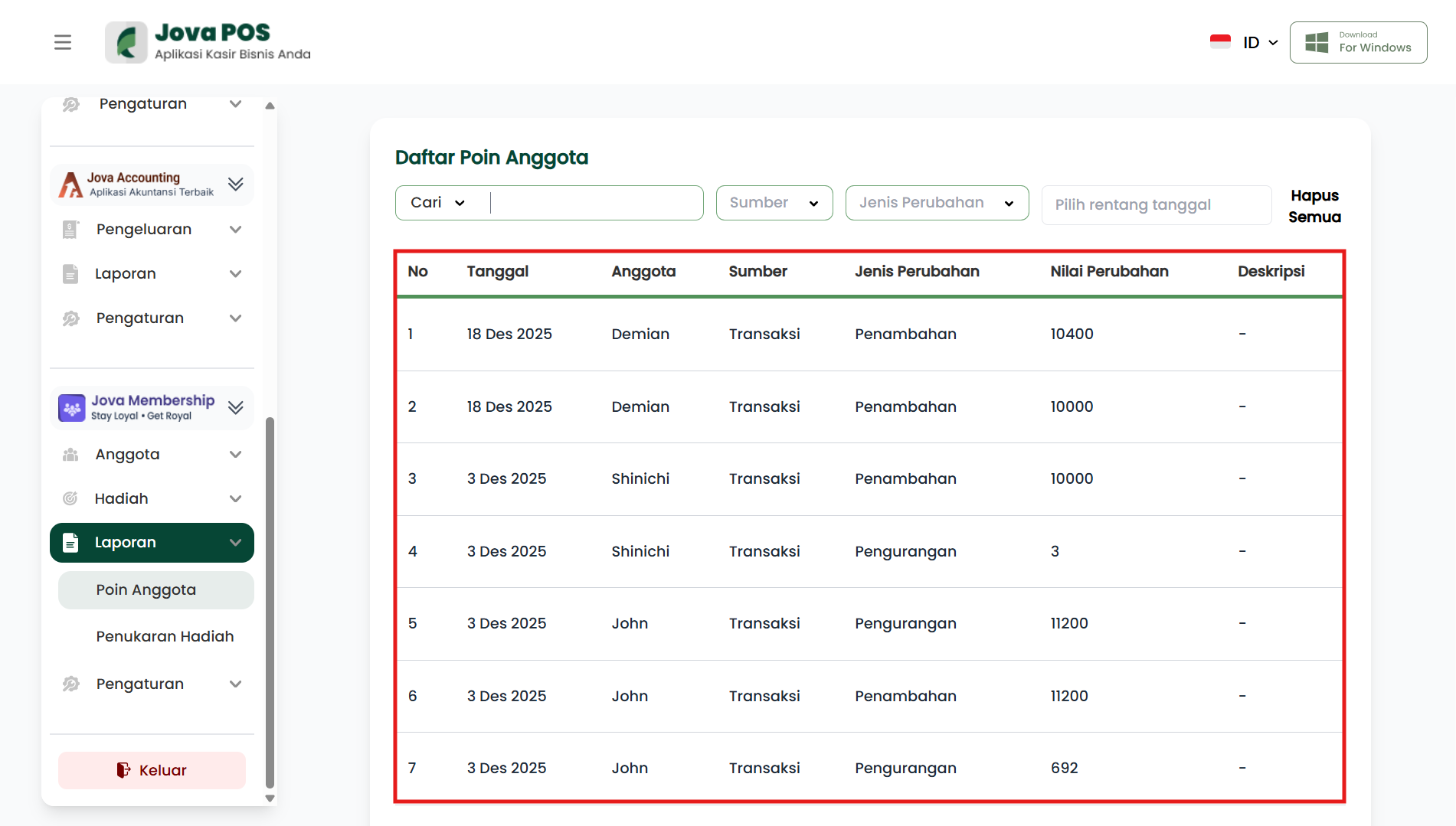Open the Sumber filter dropdown
1456x826 pixels.
point(774,203)
